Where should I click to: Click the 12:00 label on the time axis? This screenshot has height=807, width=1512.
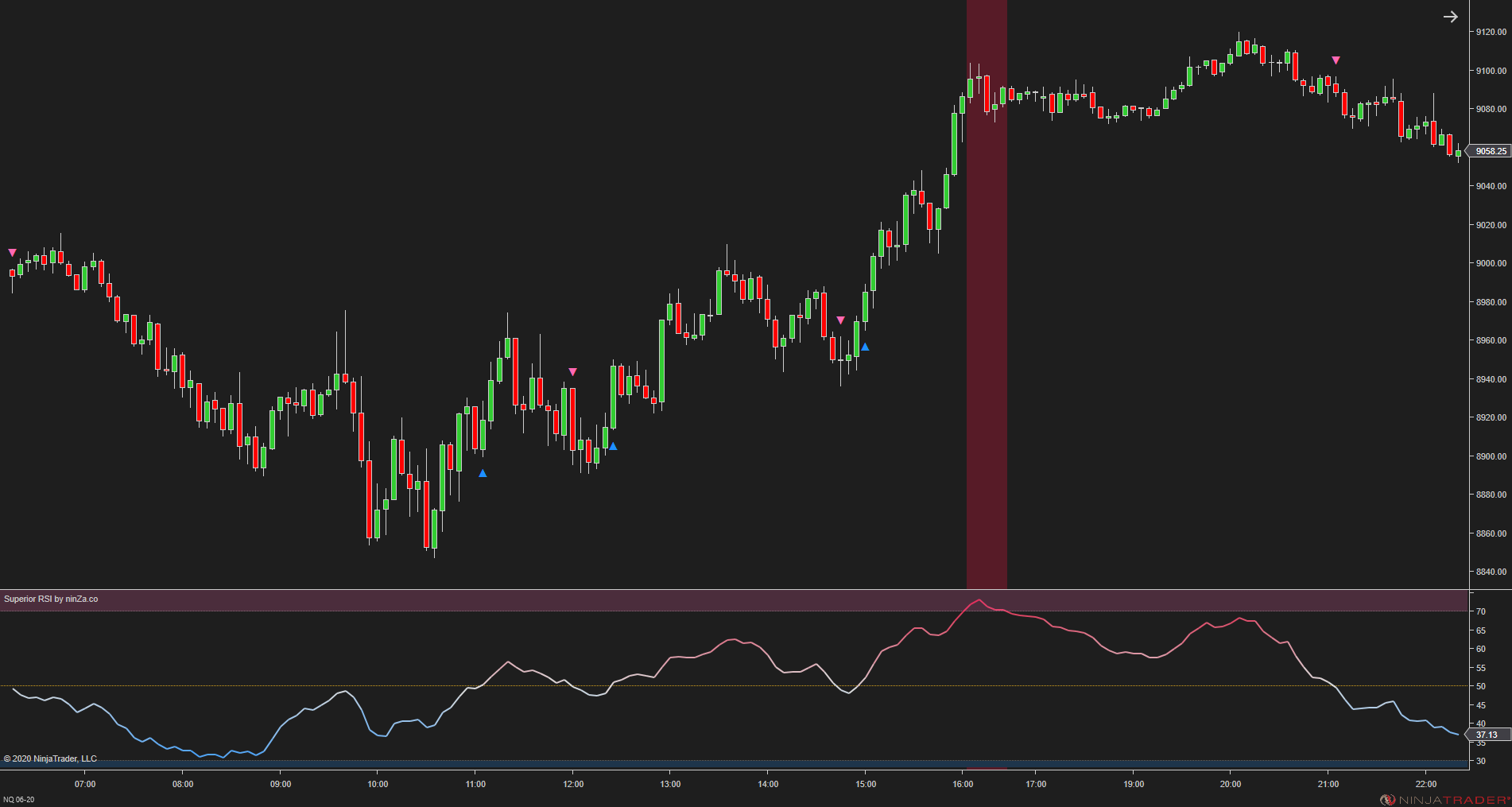574,783
